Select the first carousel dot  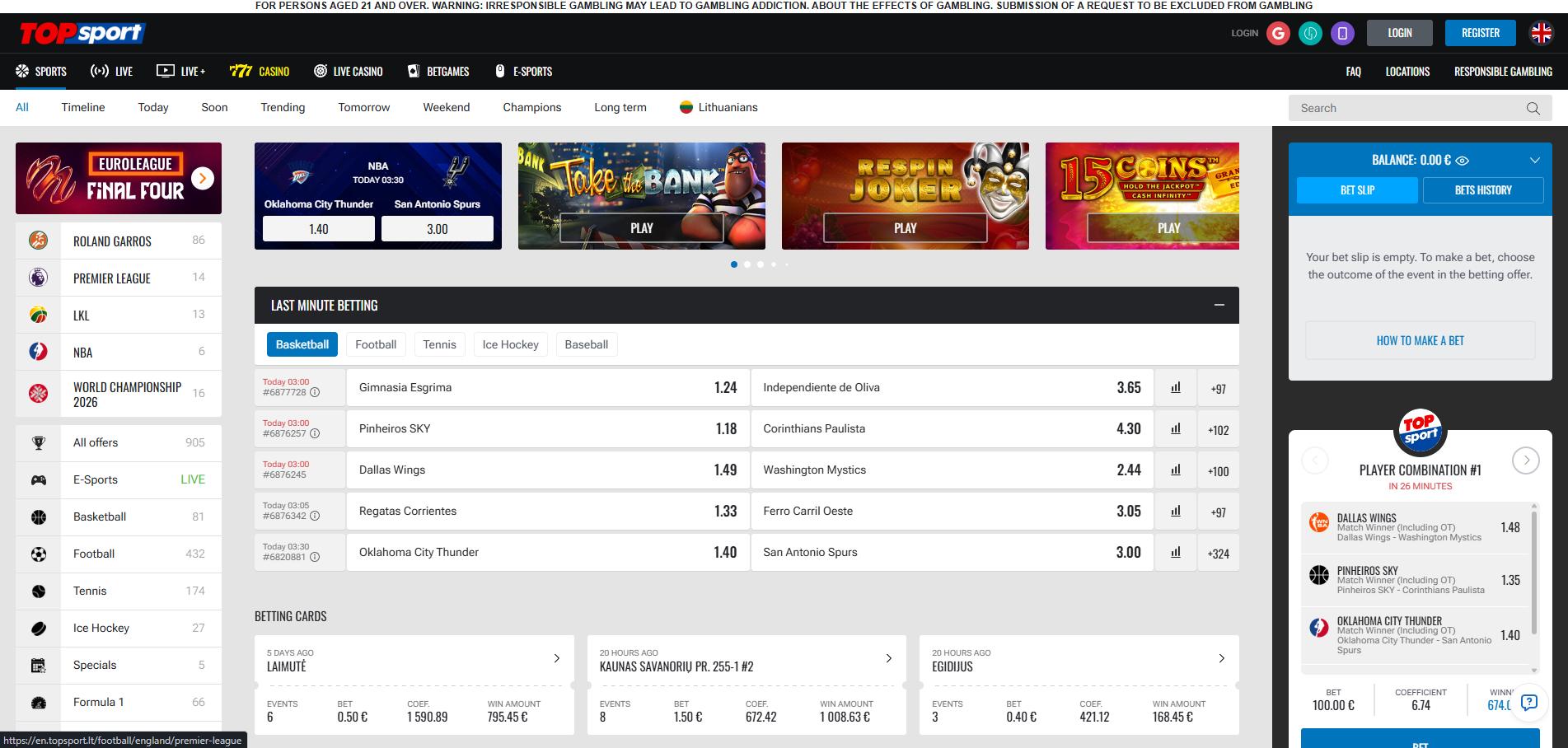pyautogui.click(x=734, y=264)
